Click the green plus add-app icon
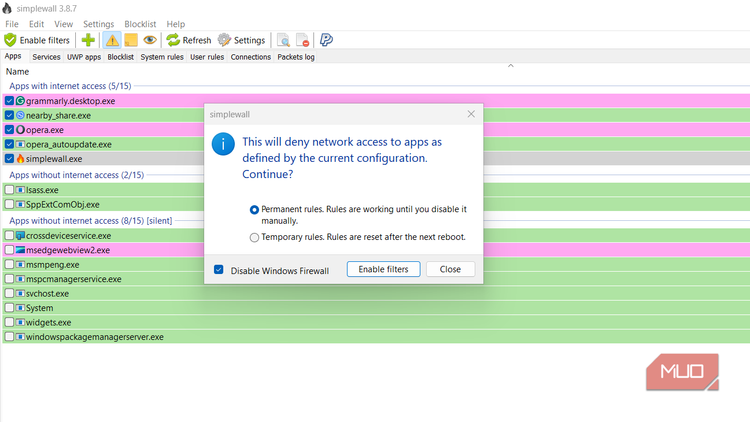 coord(88,40)
